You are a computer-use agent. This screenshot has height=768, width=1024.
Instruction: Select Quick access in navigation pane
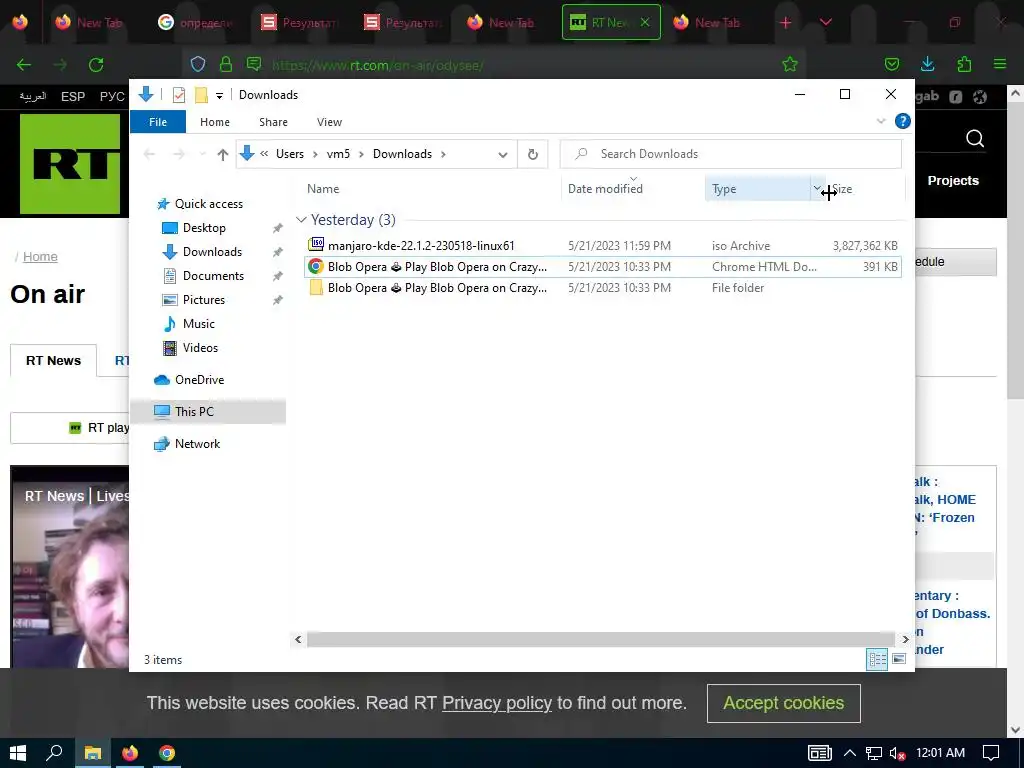pyautogui.click(x=208, y=204)
